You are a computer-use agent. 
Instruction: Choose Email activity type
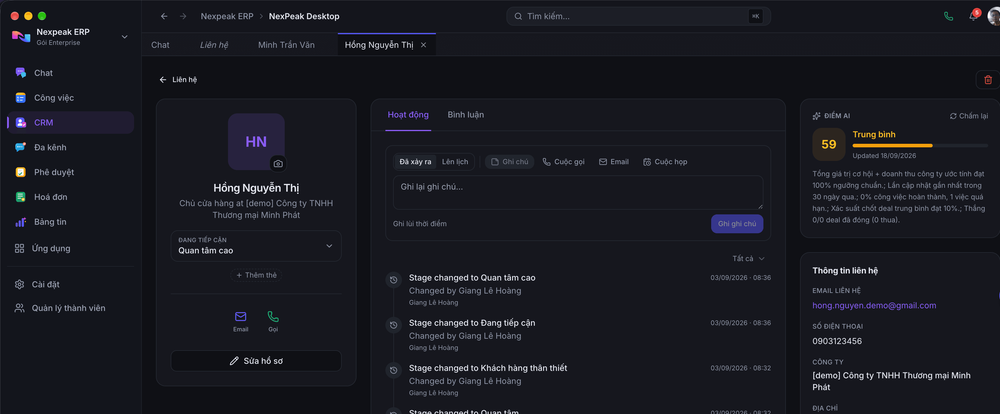pyautogui.click(x=614, y=161)
